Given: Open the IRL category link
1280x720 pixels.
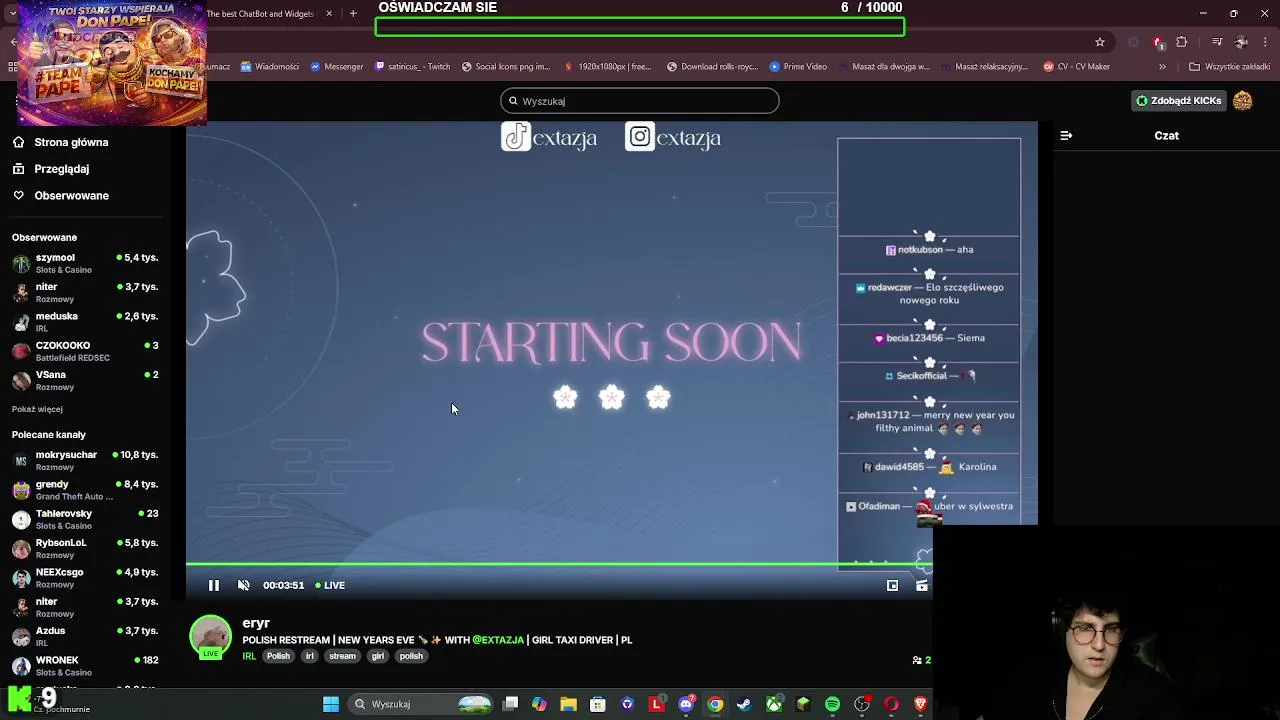Looking at the screenshot, I should click(x=249, y=656).
